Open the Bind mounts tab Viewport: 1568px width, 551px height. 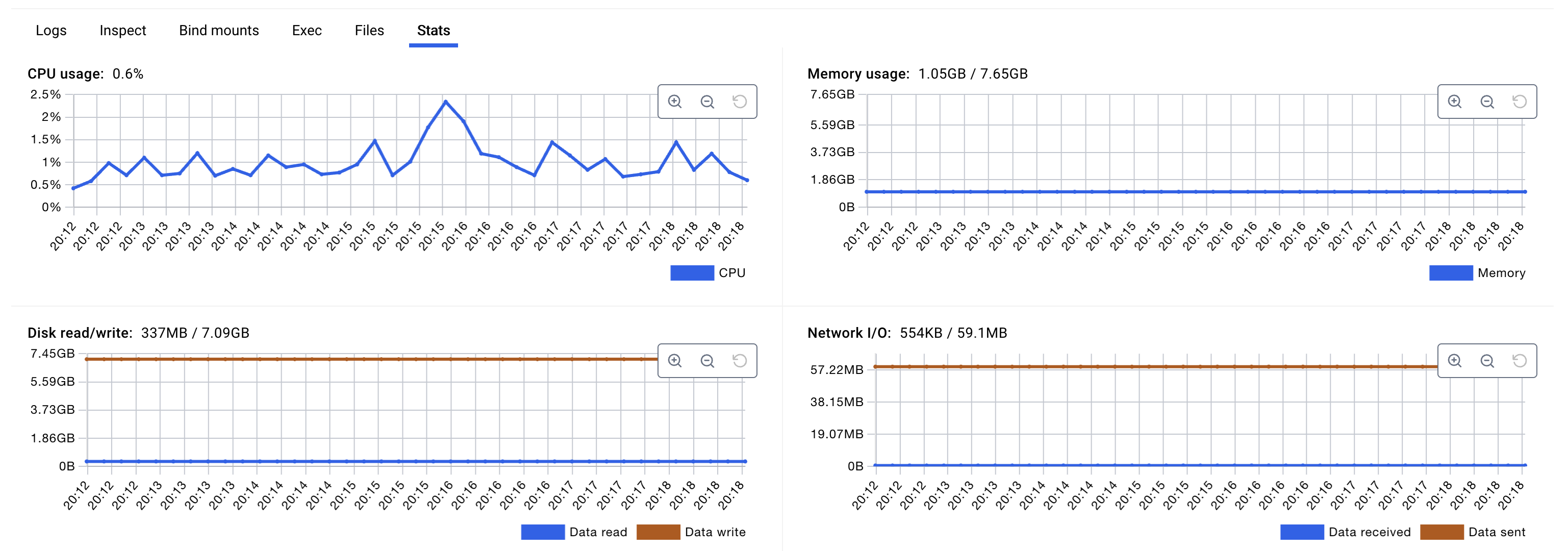click(218, 31)
